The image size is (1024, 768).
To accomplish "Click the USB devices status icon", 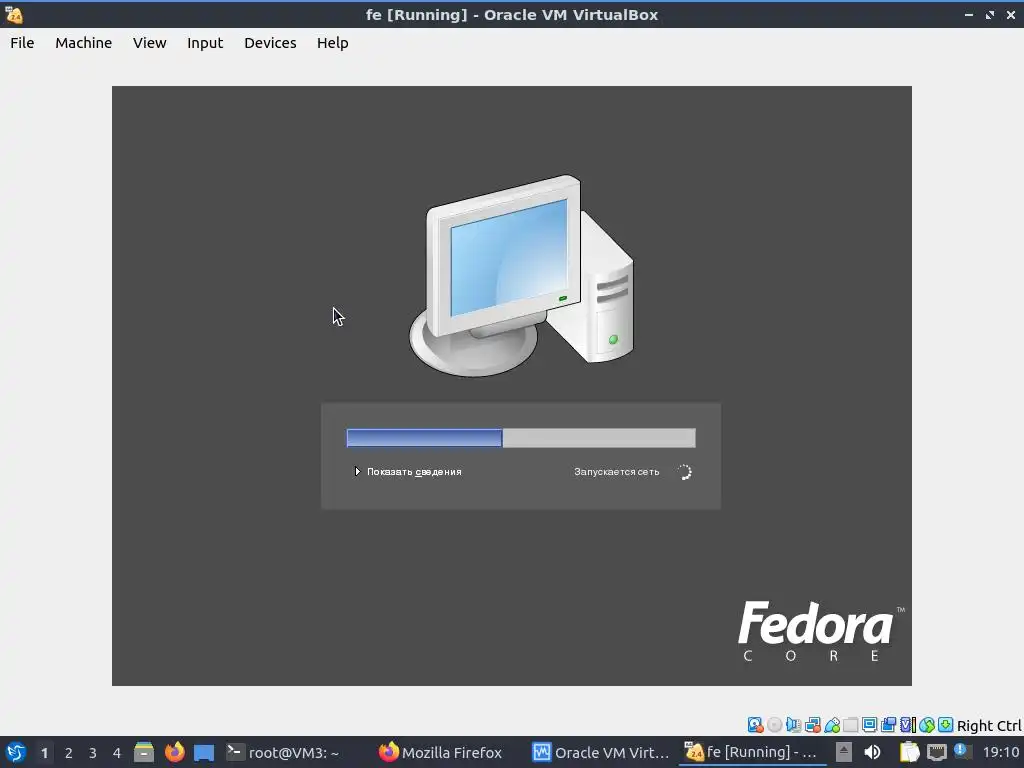I will pos(832,725).
